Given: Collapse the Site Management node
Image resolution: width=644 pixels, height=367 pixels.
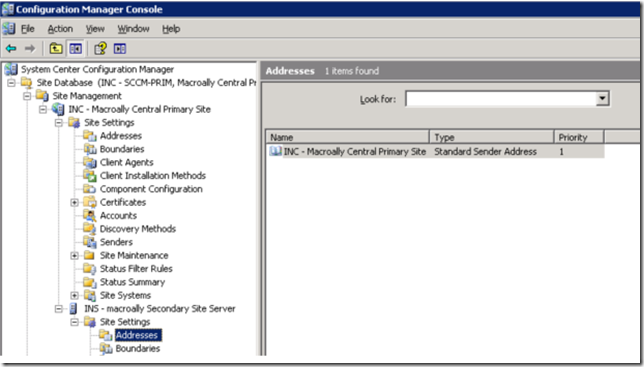Looking at the screenshot, I should tap(27, 96).
